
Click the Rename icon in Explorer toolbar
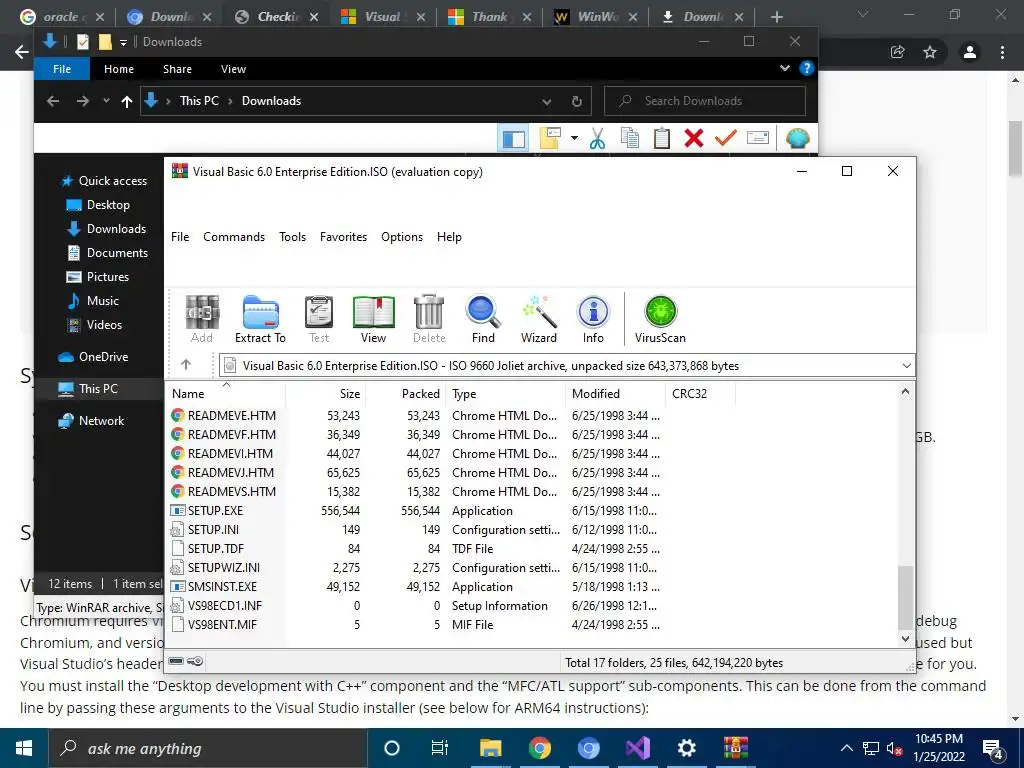[x=758, y=138]
